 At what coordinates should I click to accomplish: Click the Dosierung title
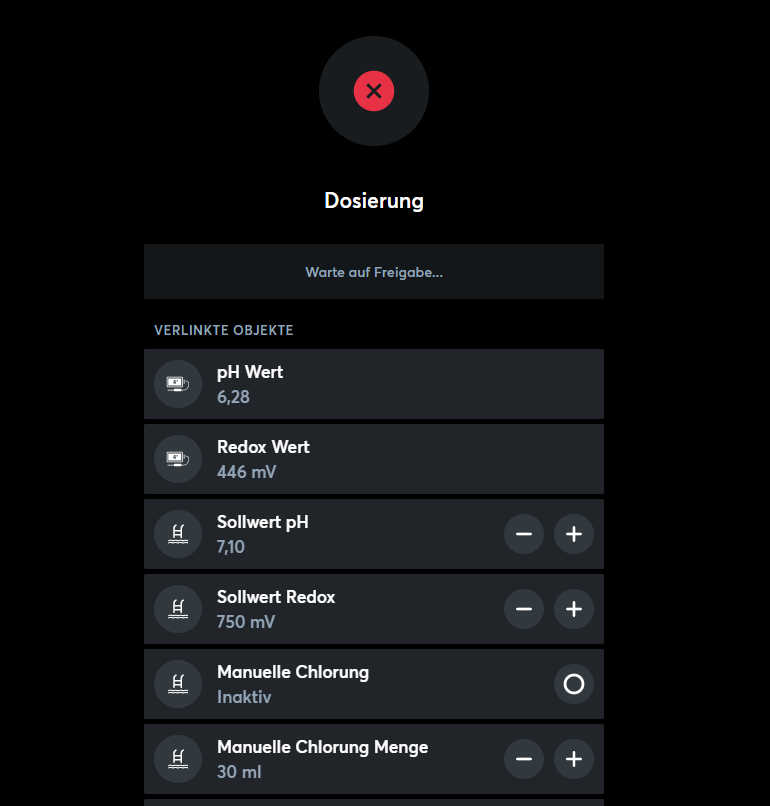click(x=374, y=200)
